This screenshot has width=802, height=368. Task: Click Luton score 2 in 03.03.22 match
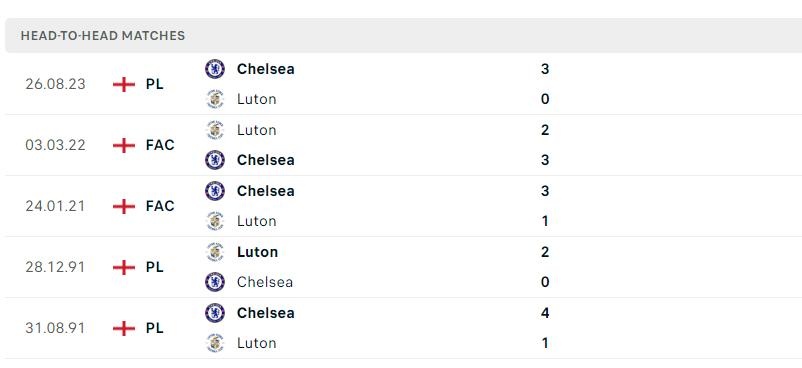pyautogui.click(x=545, y=130)
